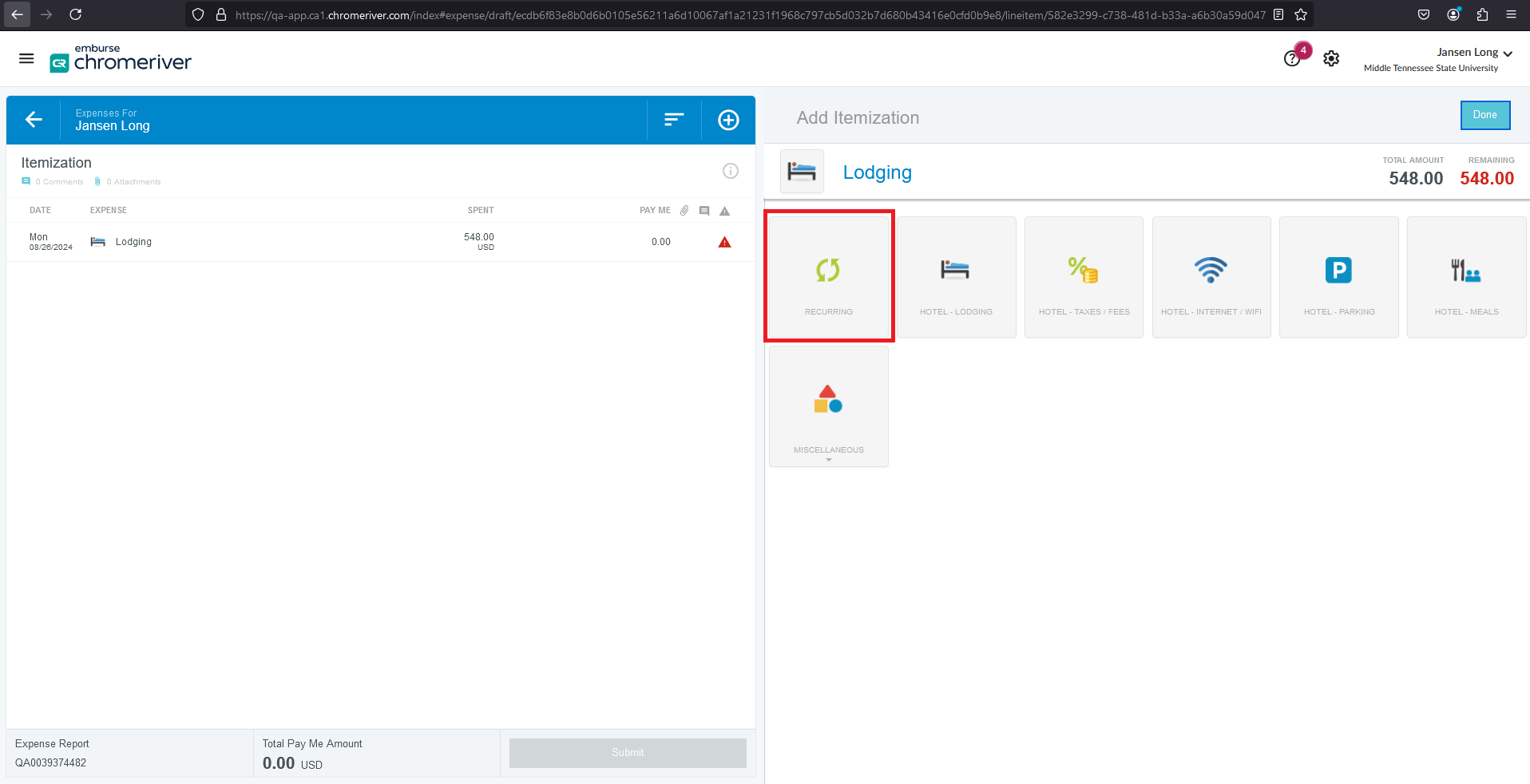
Task: Select the Lodging expense row
Action: pyautogui.click(x=319, y=242)
